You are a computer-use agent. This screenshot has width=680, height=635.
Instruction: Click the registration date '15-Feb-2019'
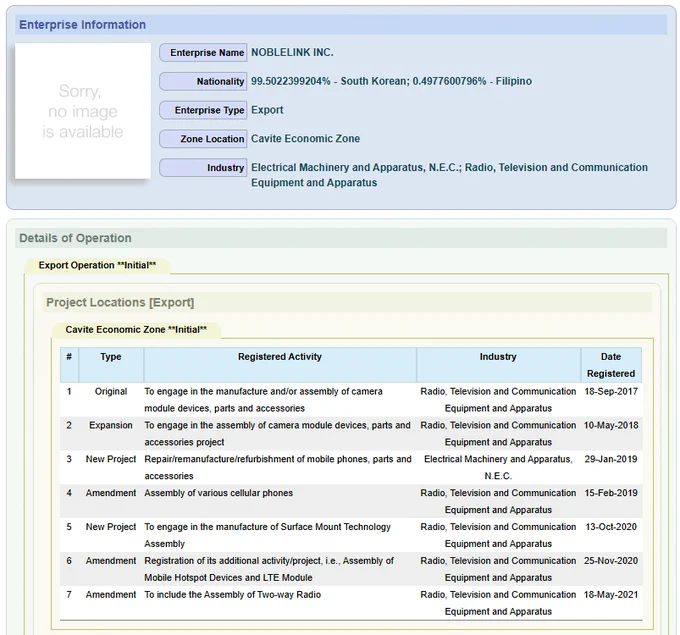pos(611,493)
